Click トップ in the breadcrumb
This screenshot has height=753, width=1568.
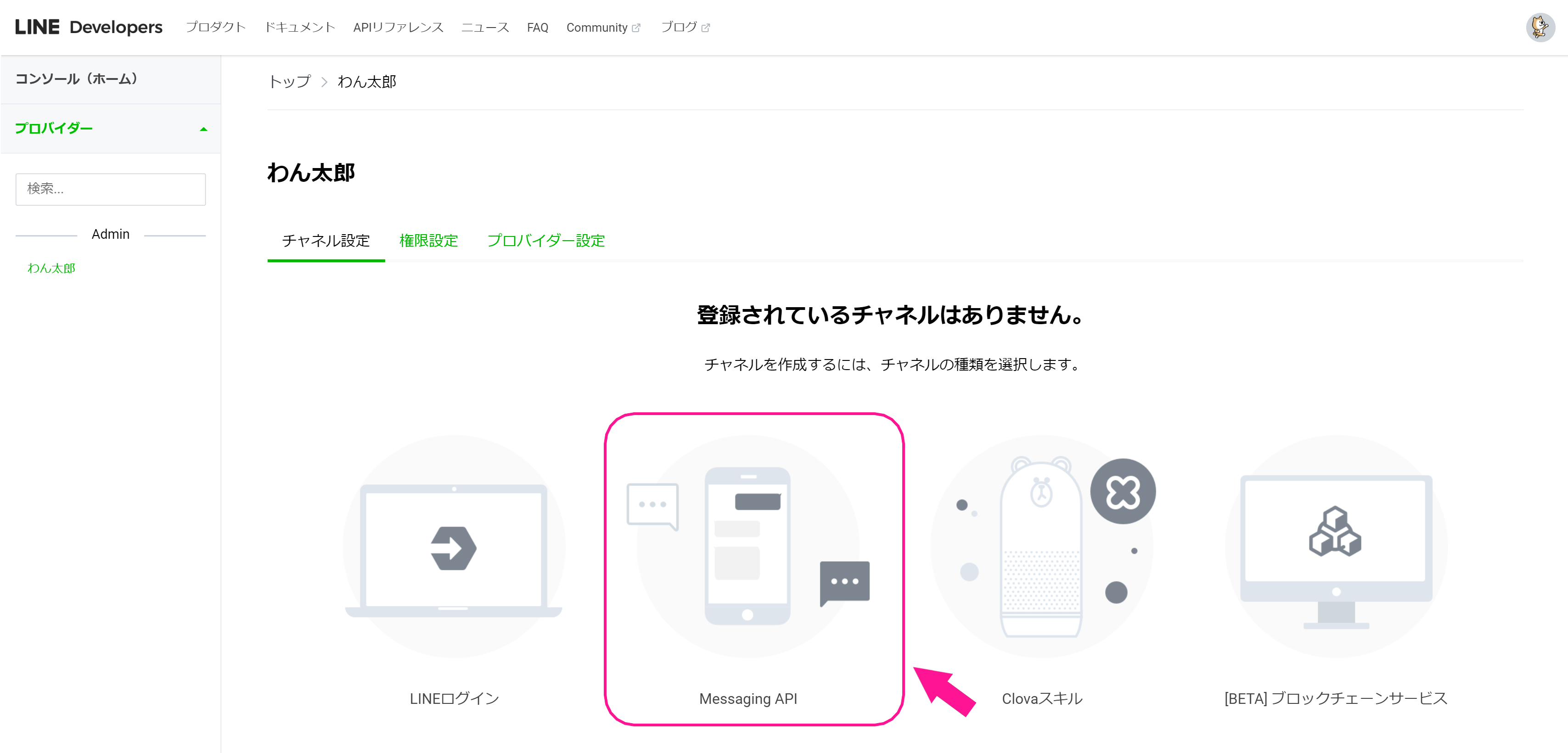click(290, 82)
